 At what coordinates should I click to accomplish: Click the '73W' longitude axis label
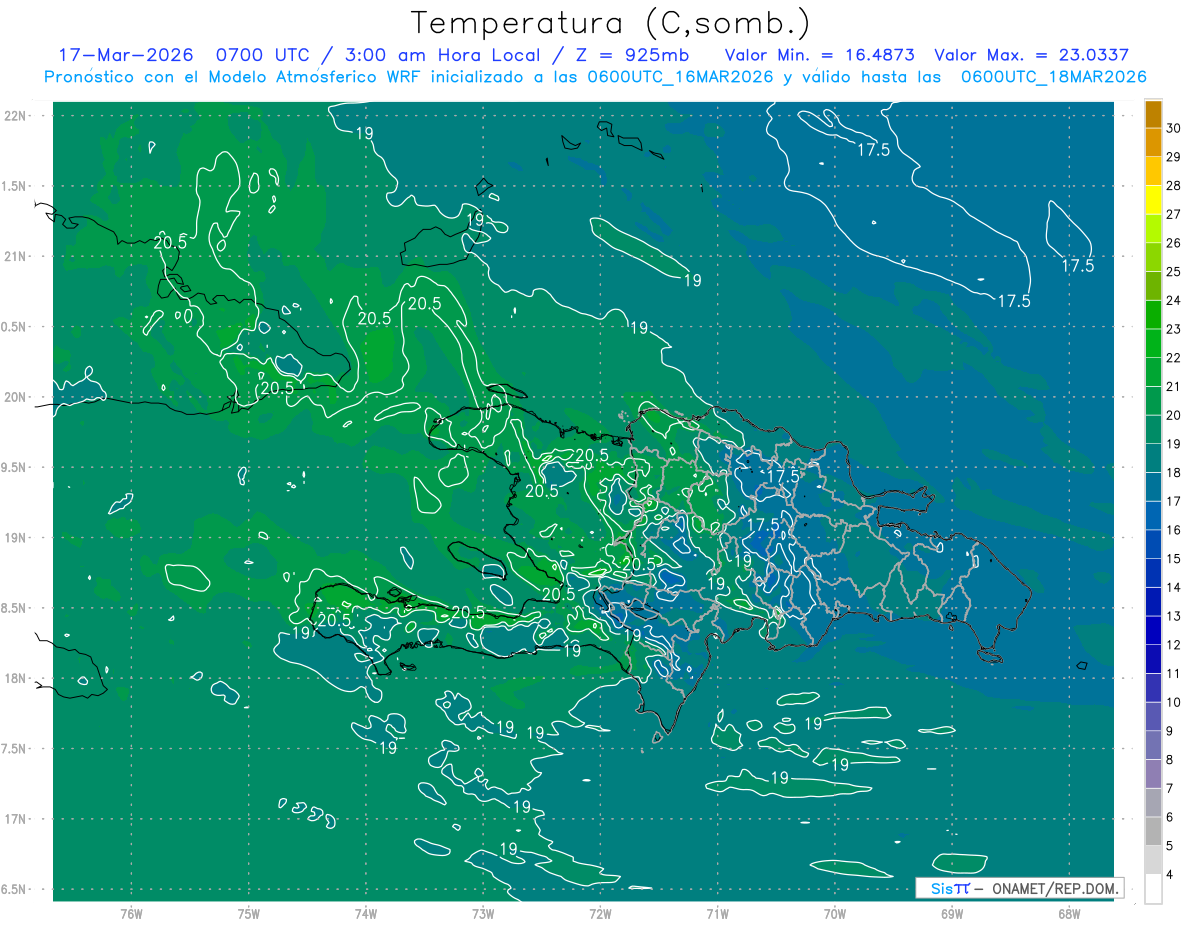[483, 913]
